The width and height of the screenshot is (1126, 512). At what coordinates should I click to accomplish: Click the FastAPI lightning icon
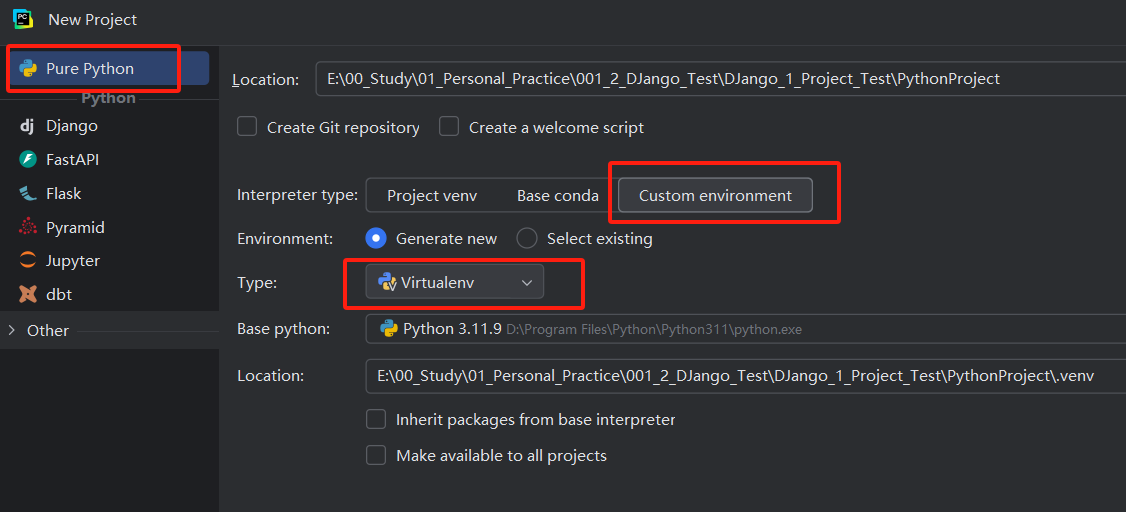click(x=28, y=159)
